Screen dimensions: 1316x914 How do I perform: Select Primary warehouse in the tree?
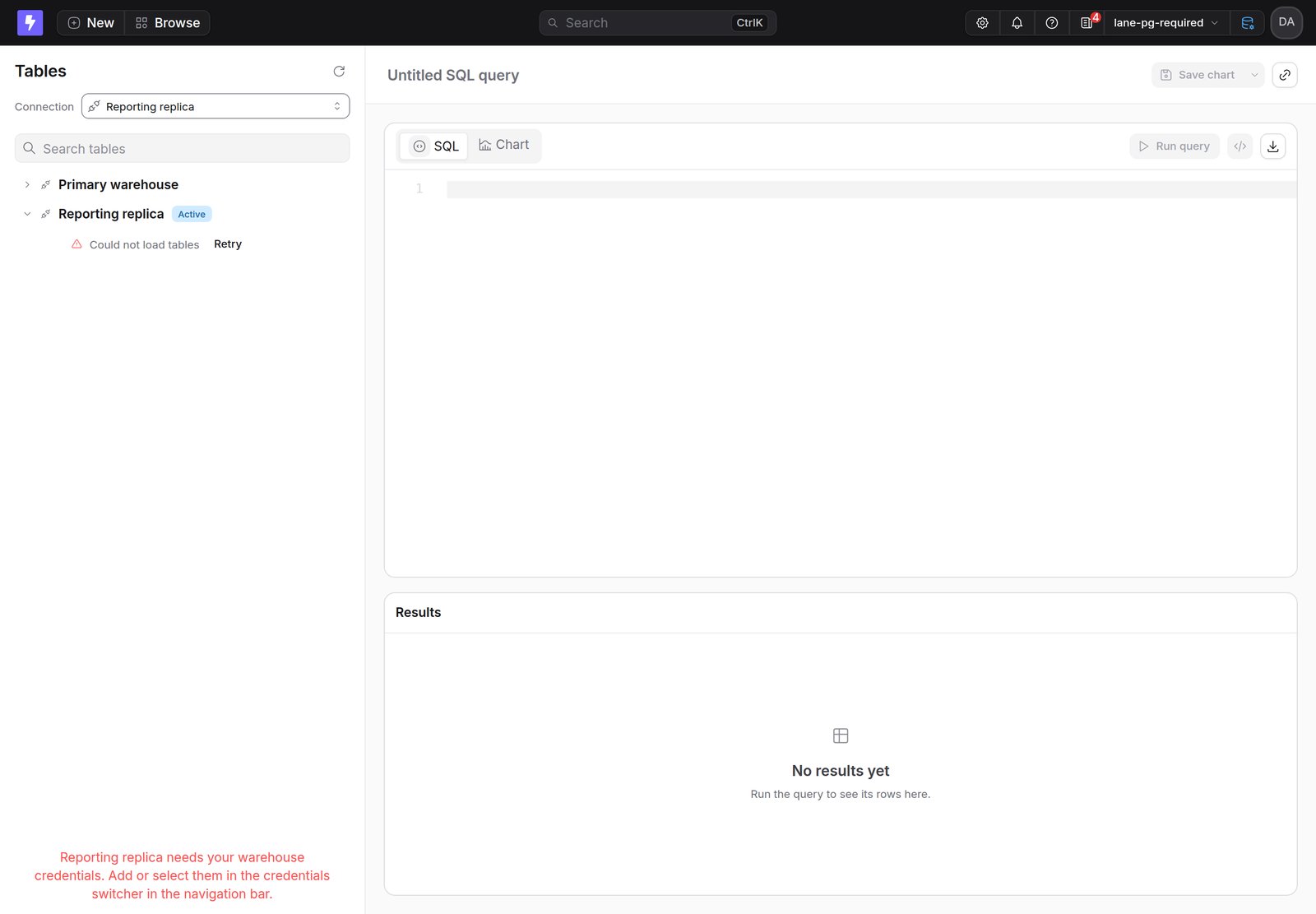(x=118, y=184)
